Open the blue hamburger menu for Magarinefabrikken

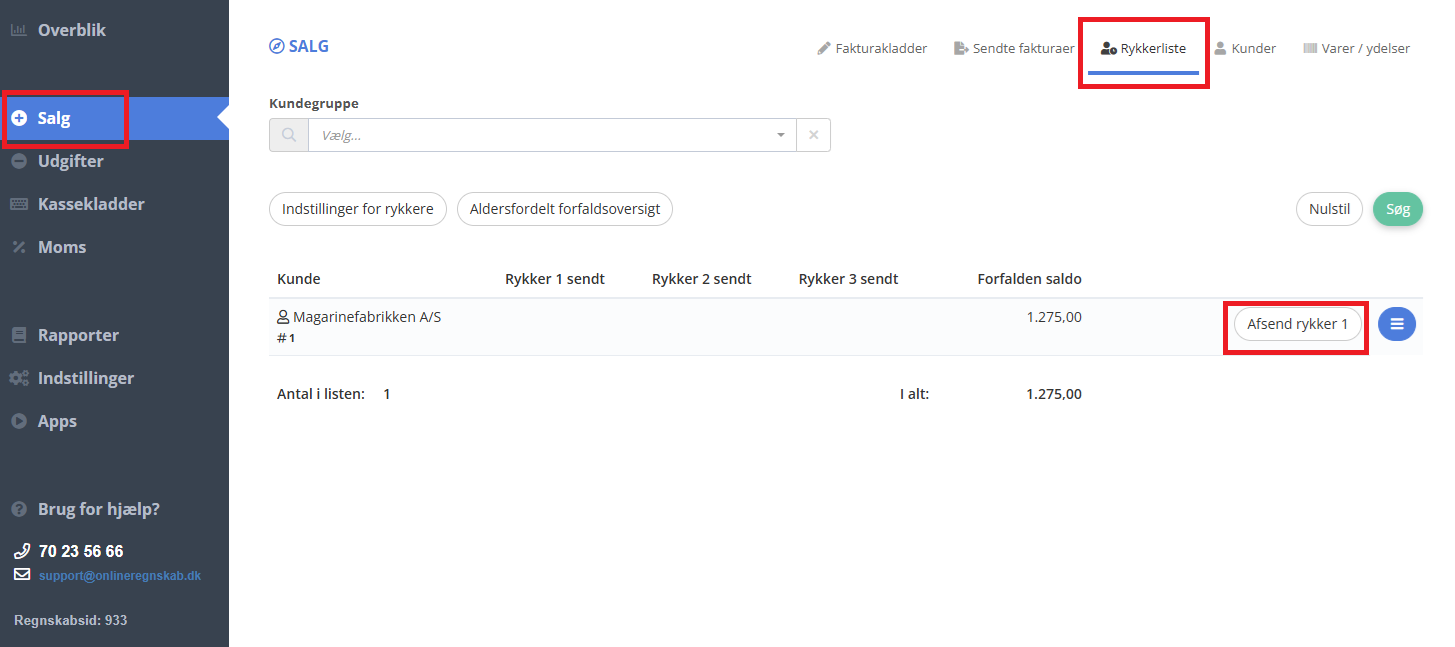tap(1396, 324)
